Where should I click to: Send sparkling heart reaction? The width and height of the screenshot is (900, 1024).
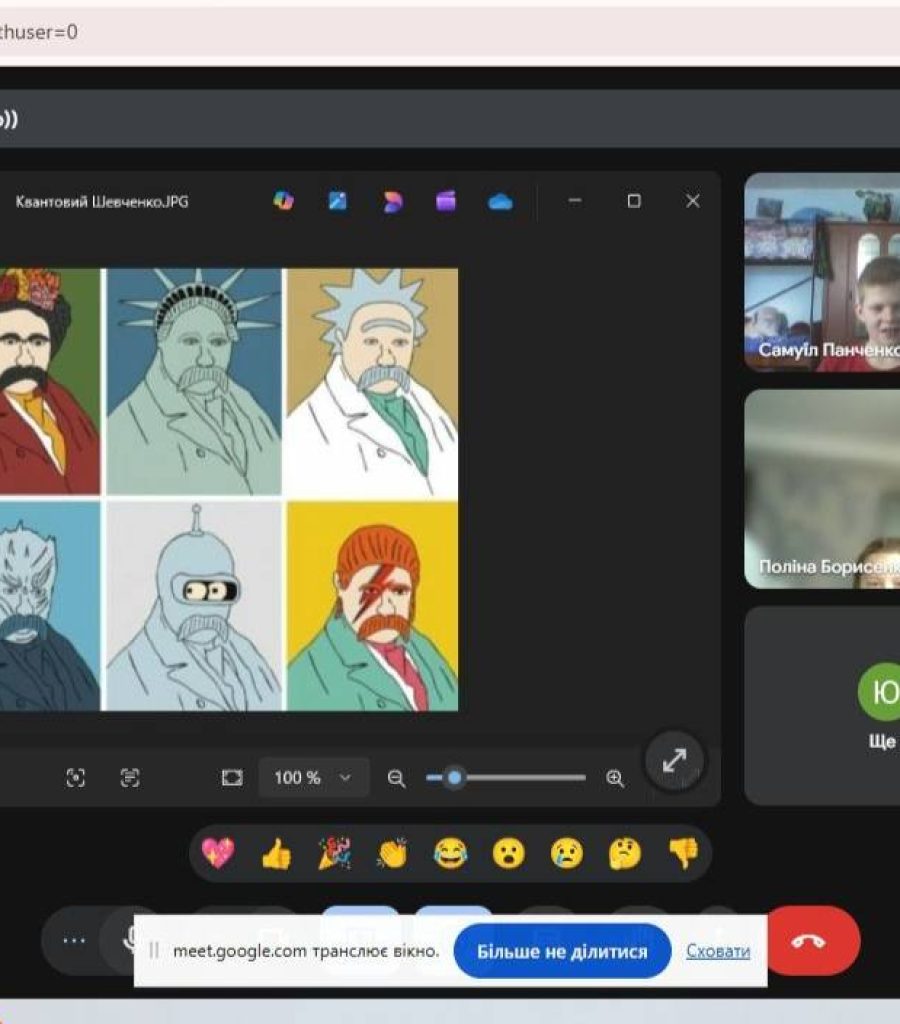[x=217, y=853]
